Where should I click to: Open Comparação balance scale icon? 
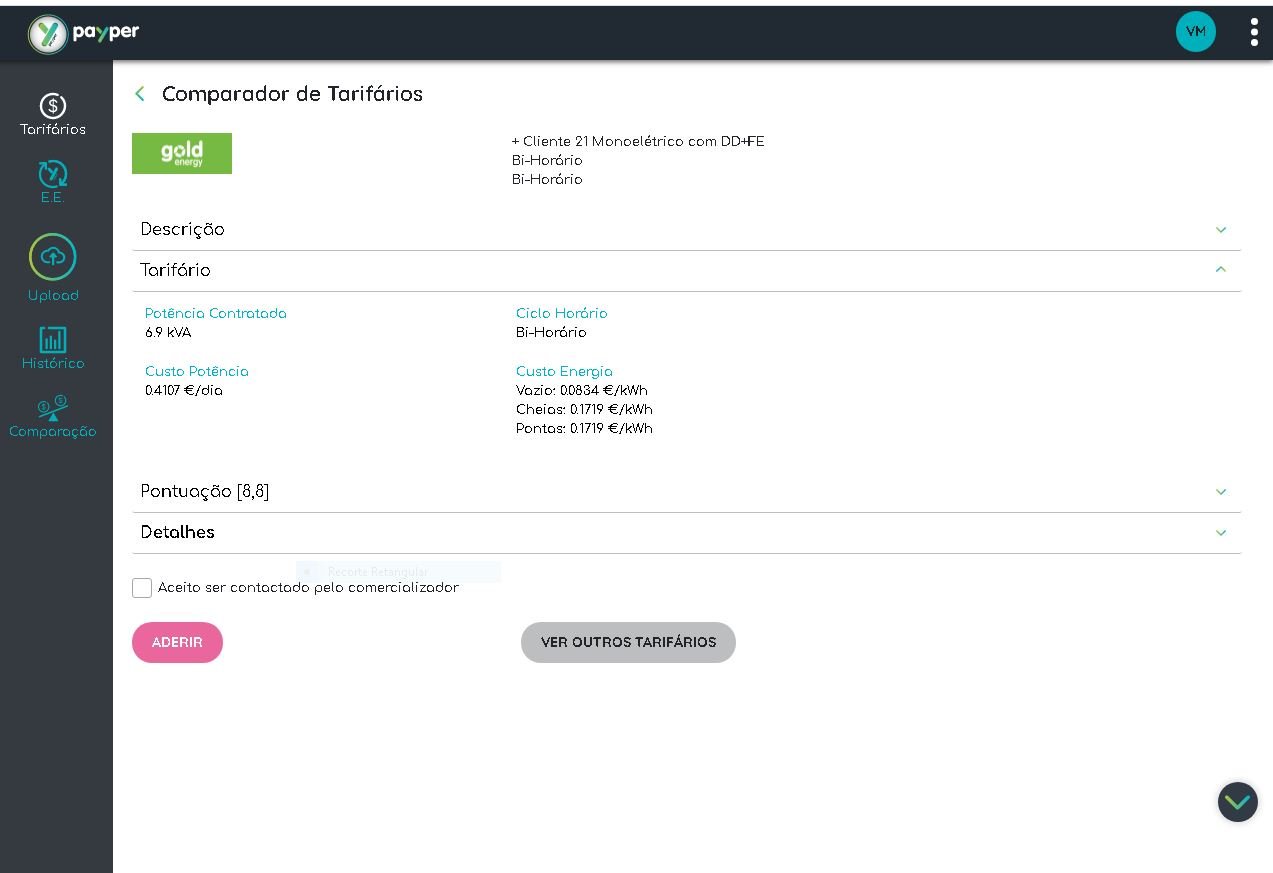pyautogui.click(x=53, y=408)
